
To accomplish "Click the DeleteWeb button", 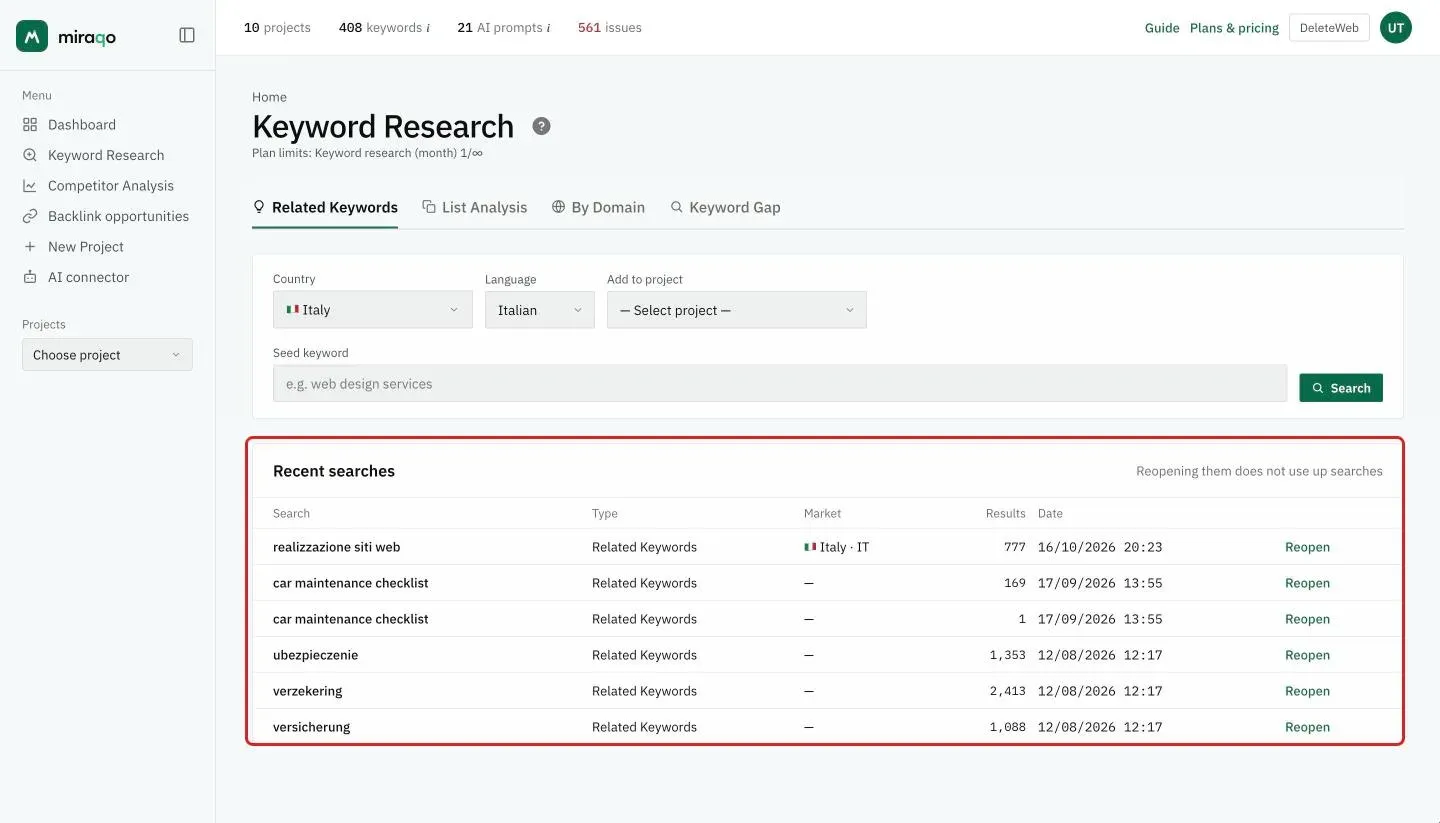I will pyautogui.click(x=1329, y=28).
